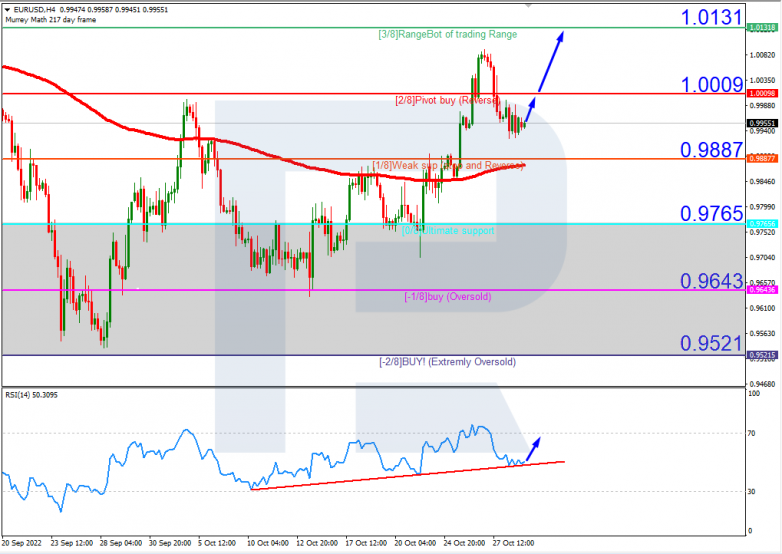This screenshot has width=782, height=554.
Task: Click the 1.01318 green price tag
Action: [763, 28]
